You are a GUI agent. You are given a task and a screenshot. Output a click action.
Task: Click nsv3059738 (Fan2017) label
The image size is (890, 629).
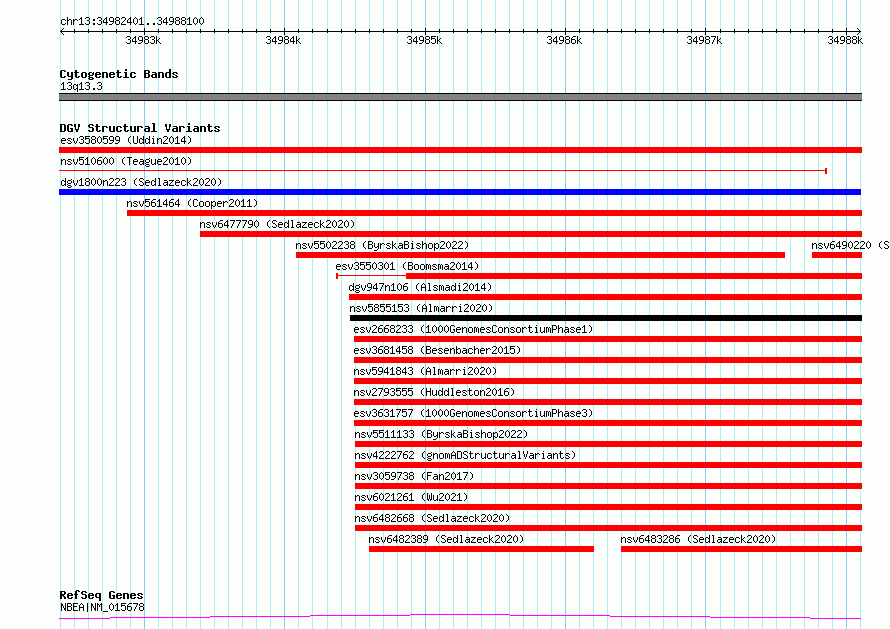coord(414,476)
